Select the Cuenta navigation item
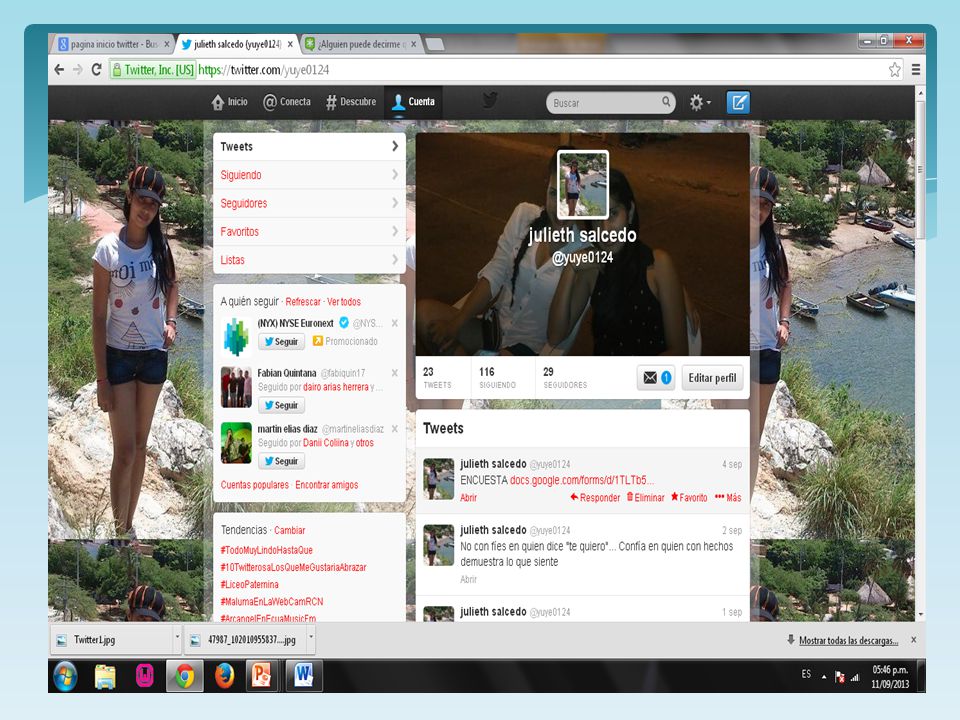 [x=413, y=102]
